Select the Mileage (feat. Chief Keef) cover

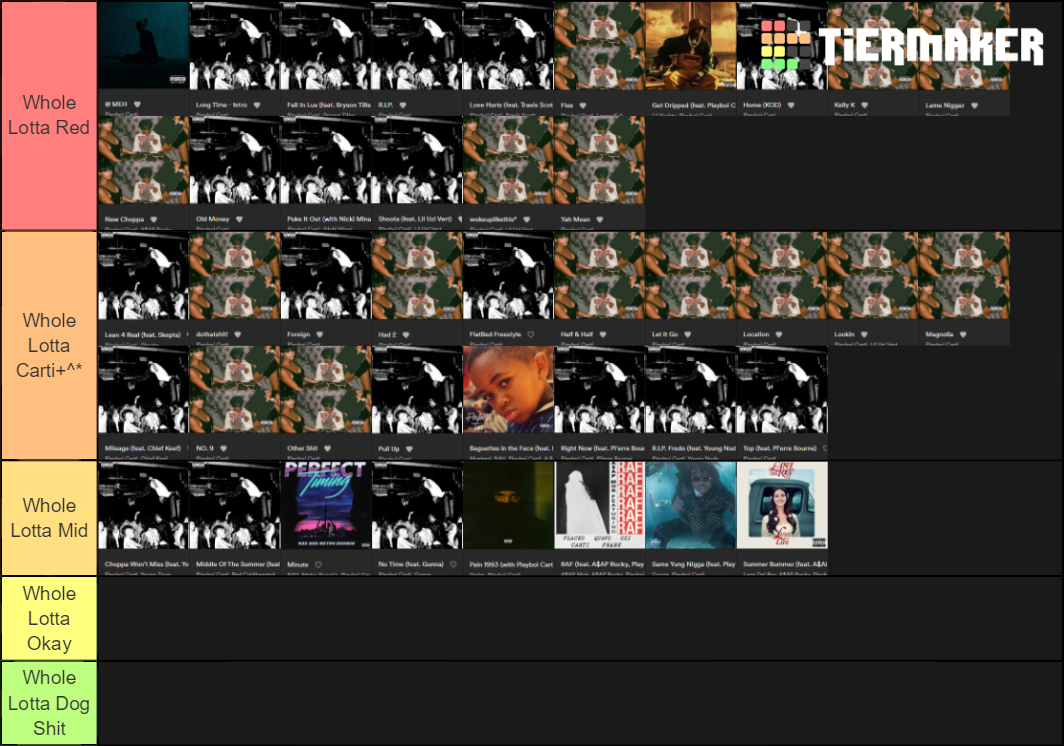click(143, 390)
